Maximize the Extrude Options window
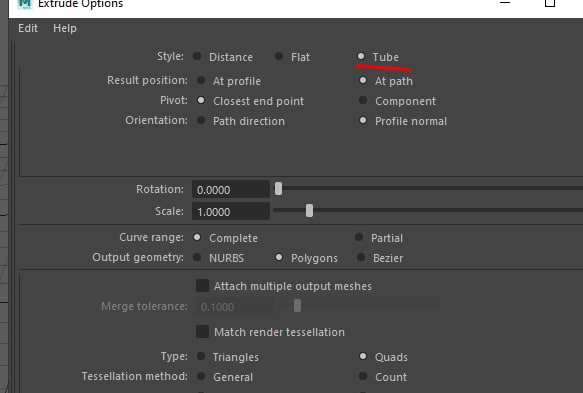583x393 pixels. coord(550,3)
